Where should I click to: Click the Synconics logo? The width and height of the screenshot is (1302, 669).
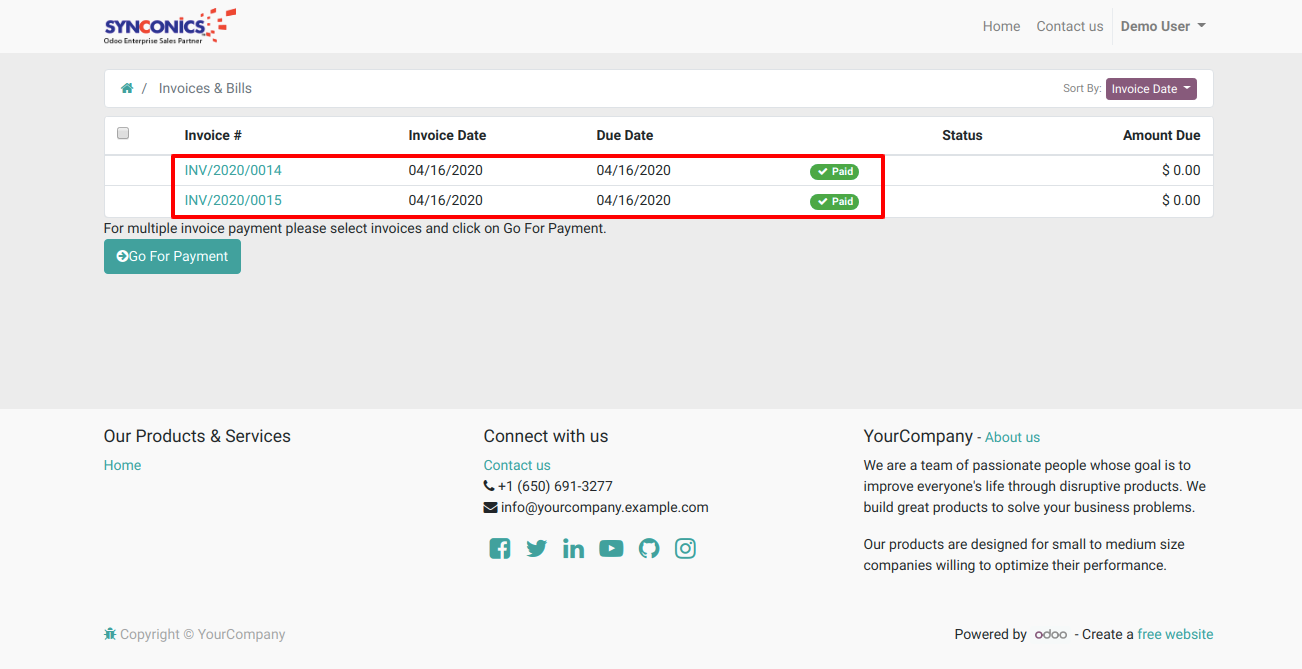click(x=170, y=26)
